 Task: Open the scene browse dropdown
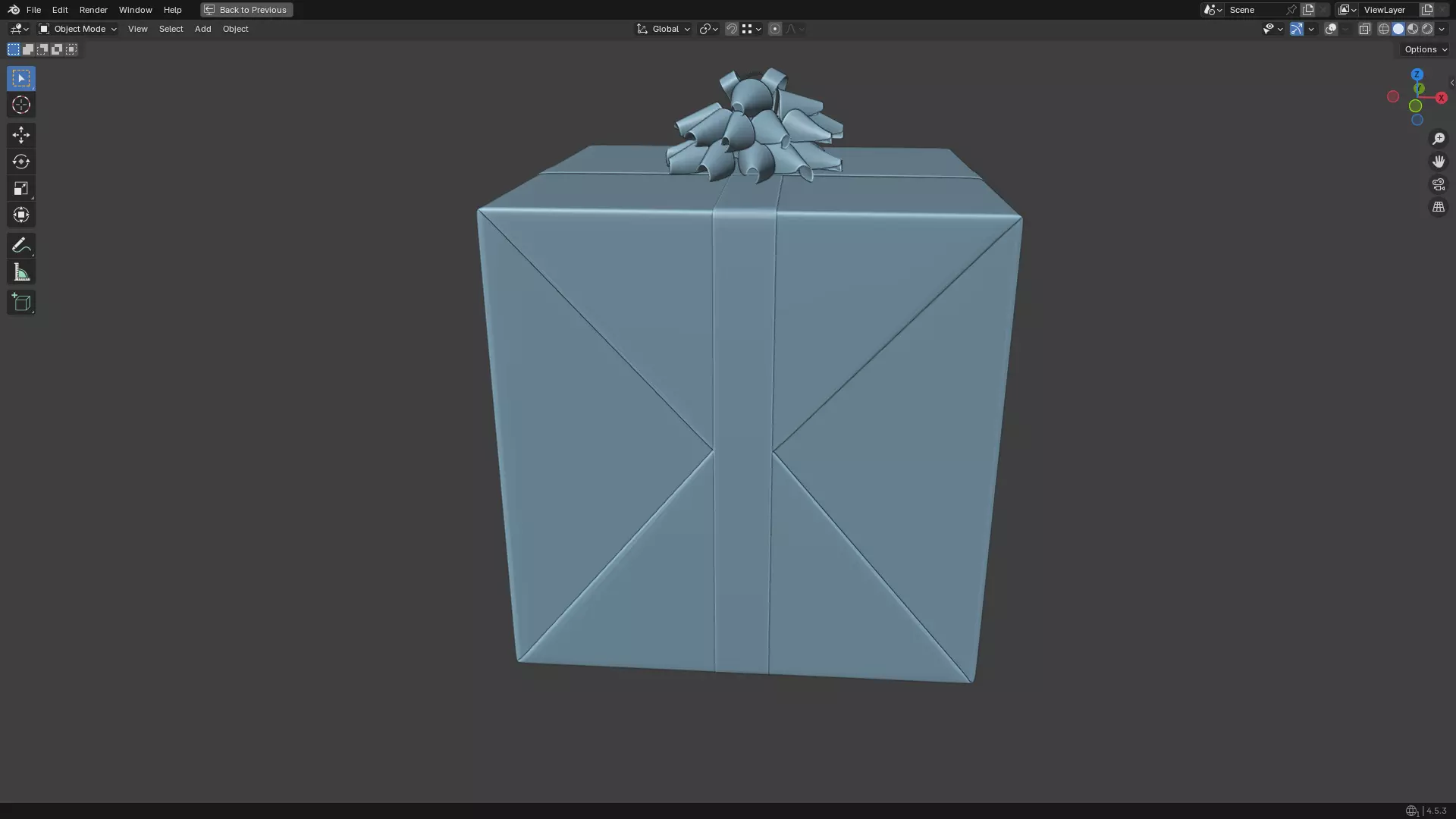coord(1212,10)
